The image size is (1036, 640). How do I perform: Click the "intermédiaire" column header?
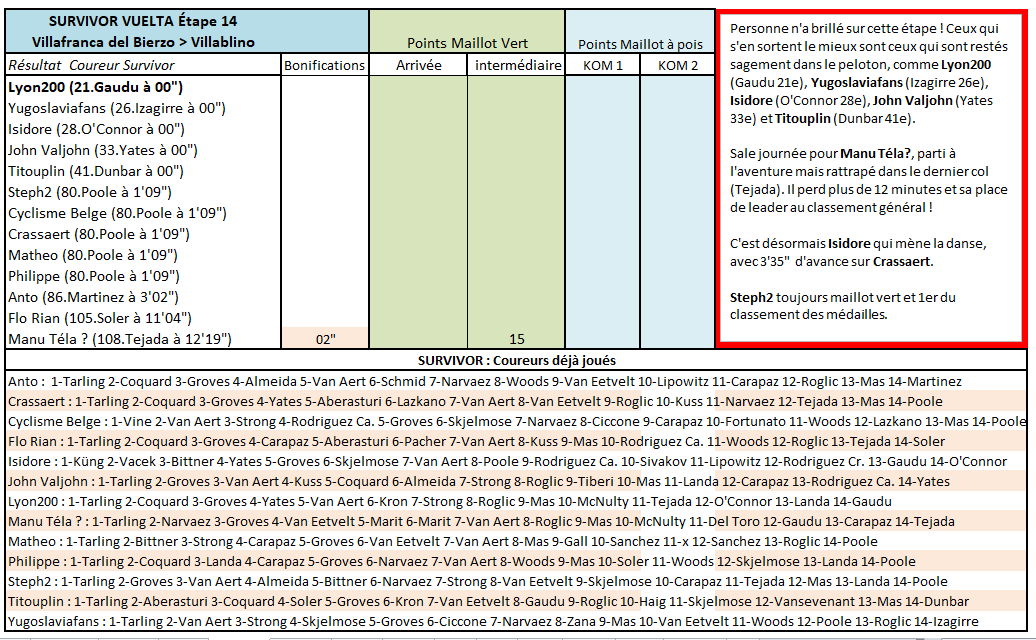click(517, 65)
